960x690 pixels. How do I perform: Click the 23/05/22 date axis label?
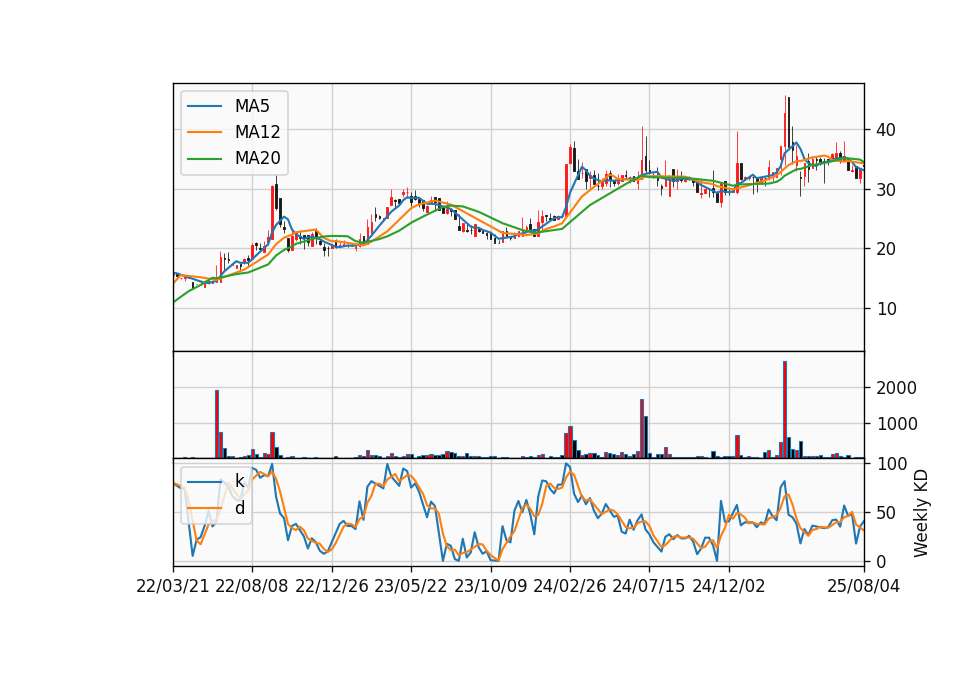click(x=411, y=586)
